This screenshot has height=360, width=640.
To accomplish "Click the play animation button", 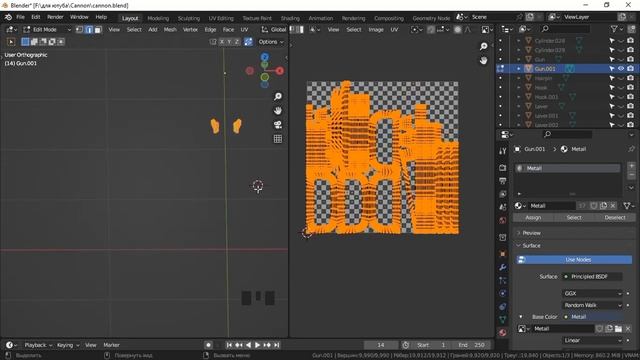I will [258, 345].
